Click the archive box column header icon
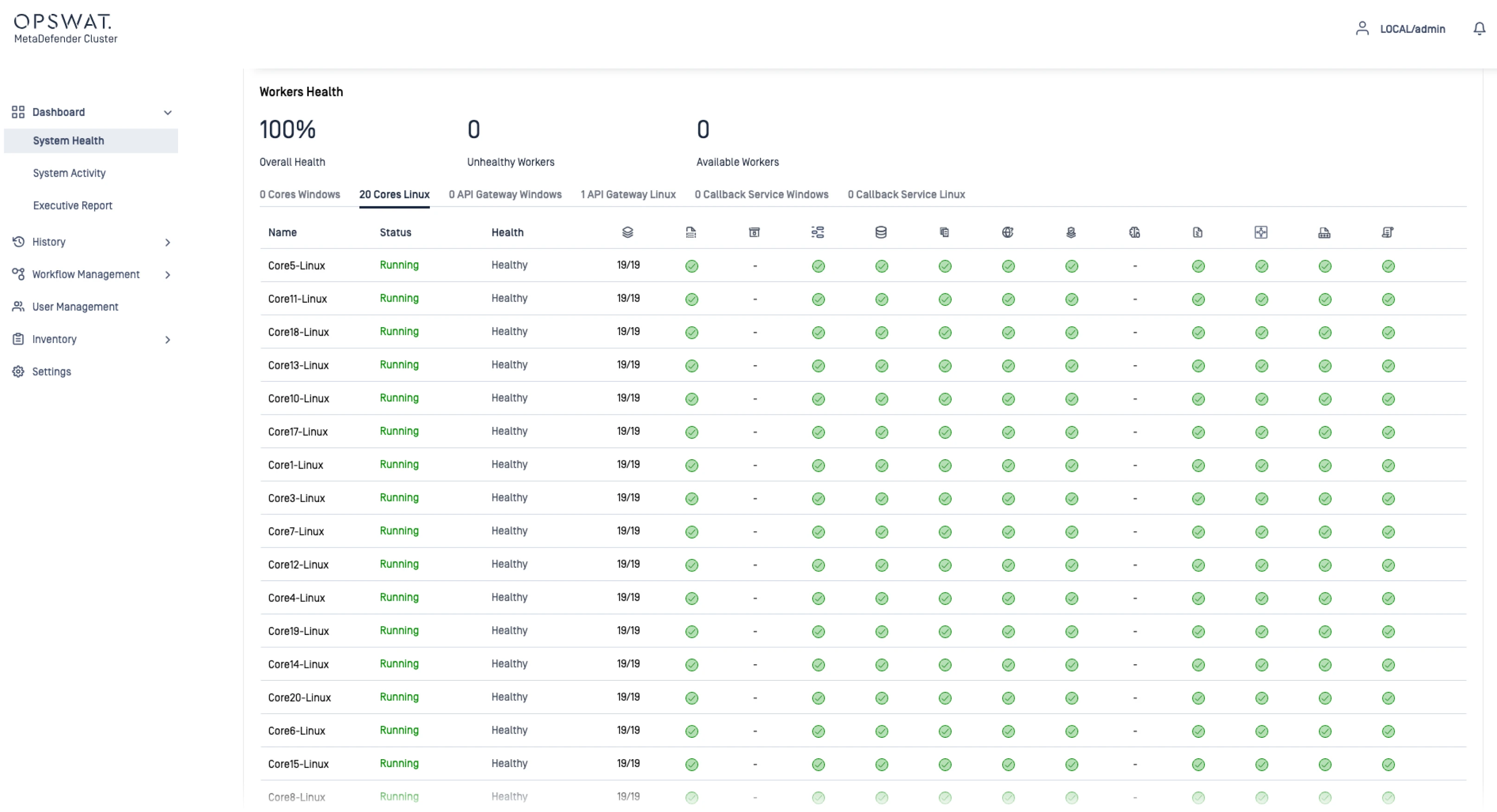1497x812 pixels. (755, 232)
